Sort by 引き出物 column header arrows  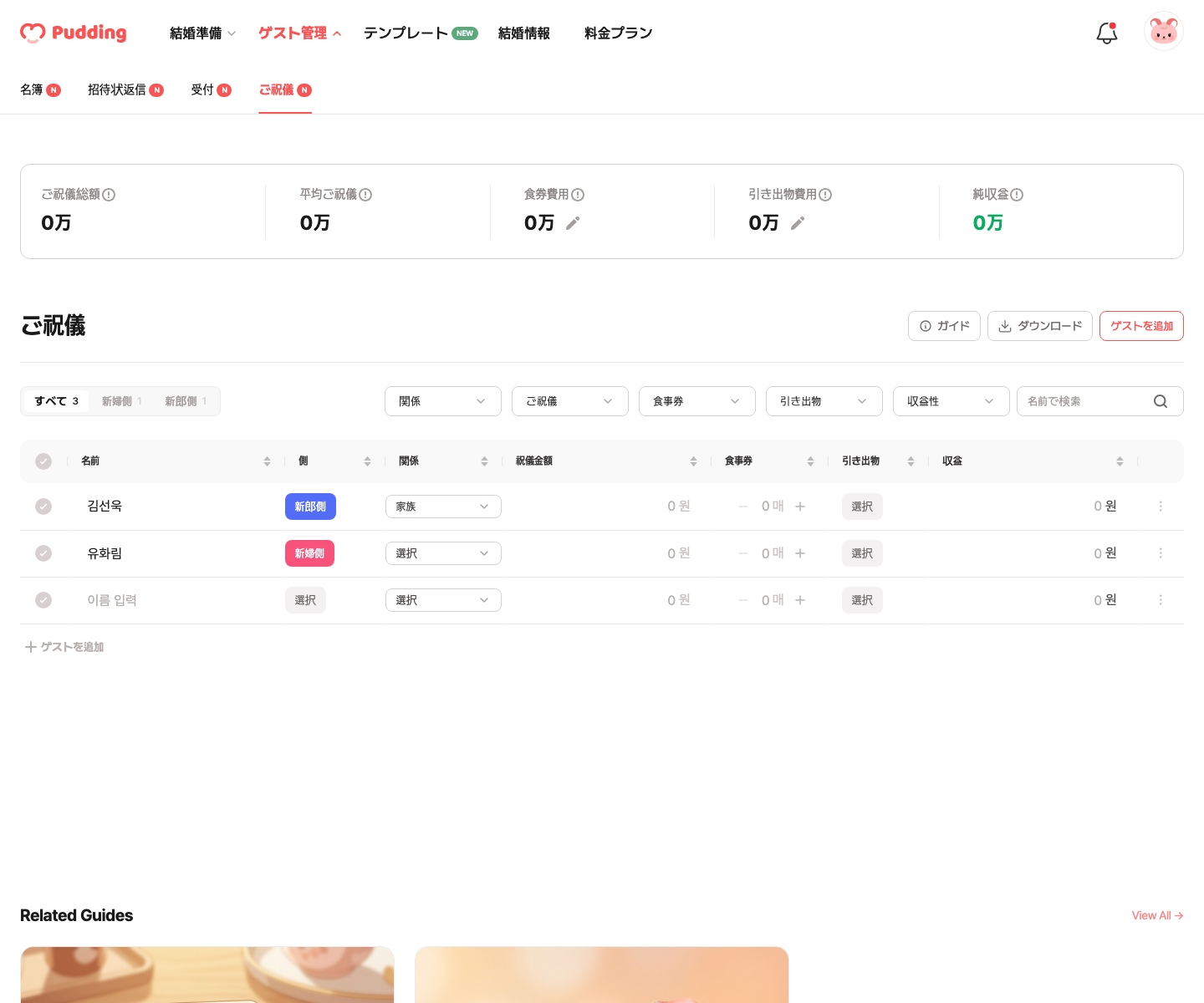tap(911, 461)
